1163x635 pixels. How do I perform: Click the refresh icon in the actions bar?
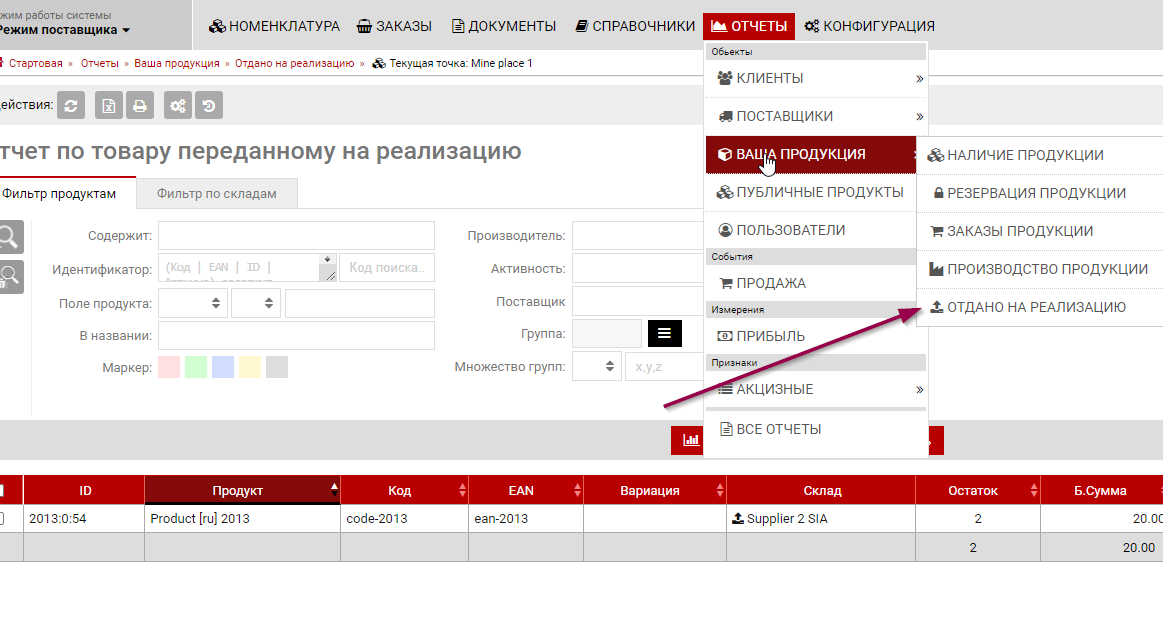pyautogui.click(x=71, y=105)
